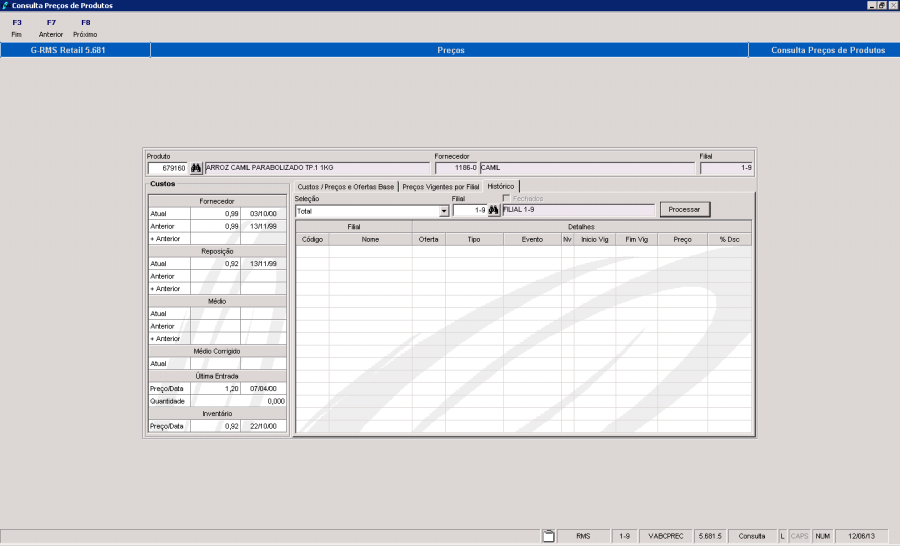Click the clipboard icon in status bar

(x=549, y=536)
